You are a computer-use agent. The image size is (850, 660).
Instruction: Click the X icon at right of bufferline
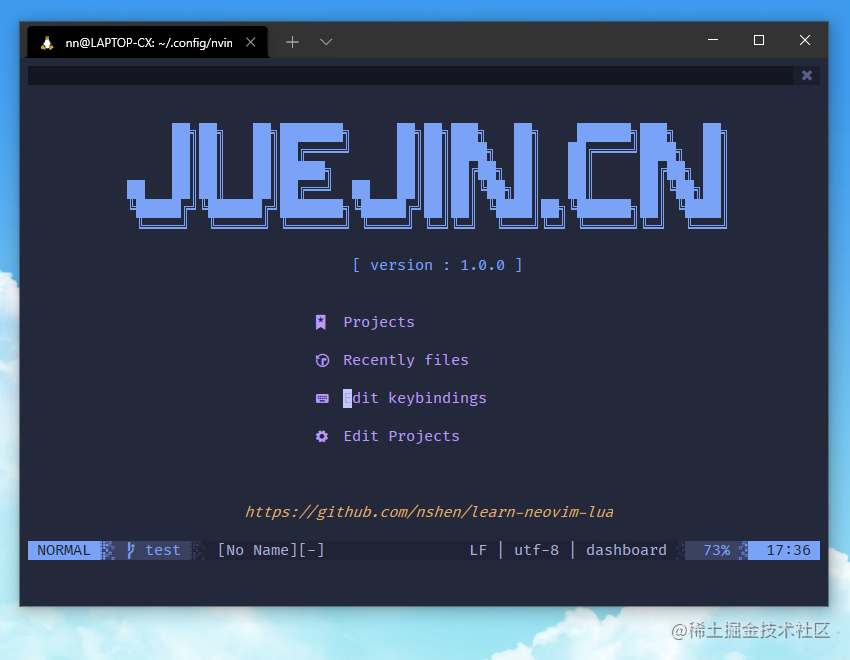(807, 75)
